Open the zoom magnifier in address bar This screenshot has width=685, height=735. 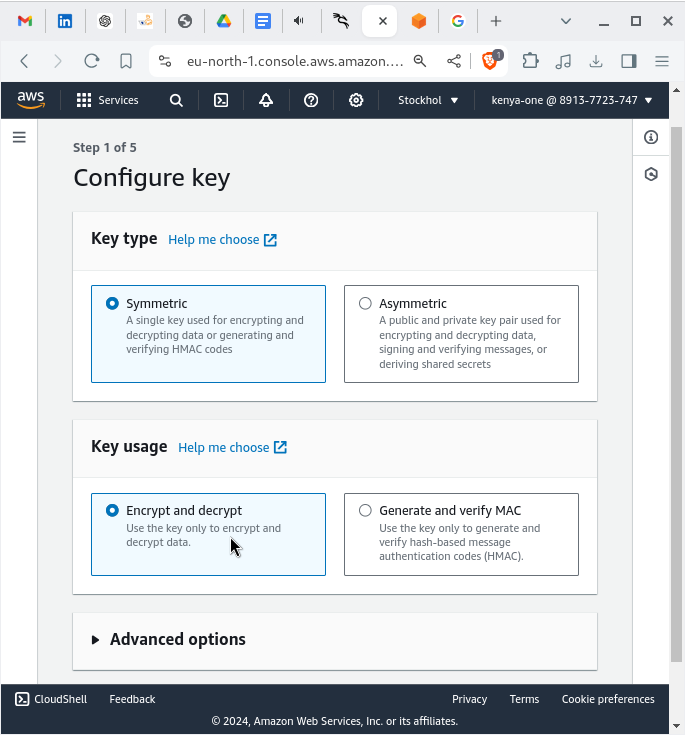point(420,61)
